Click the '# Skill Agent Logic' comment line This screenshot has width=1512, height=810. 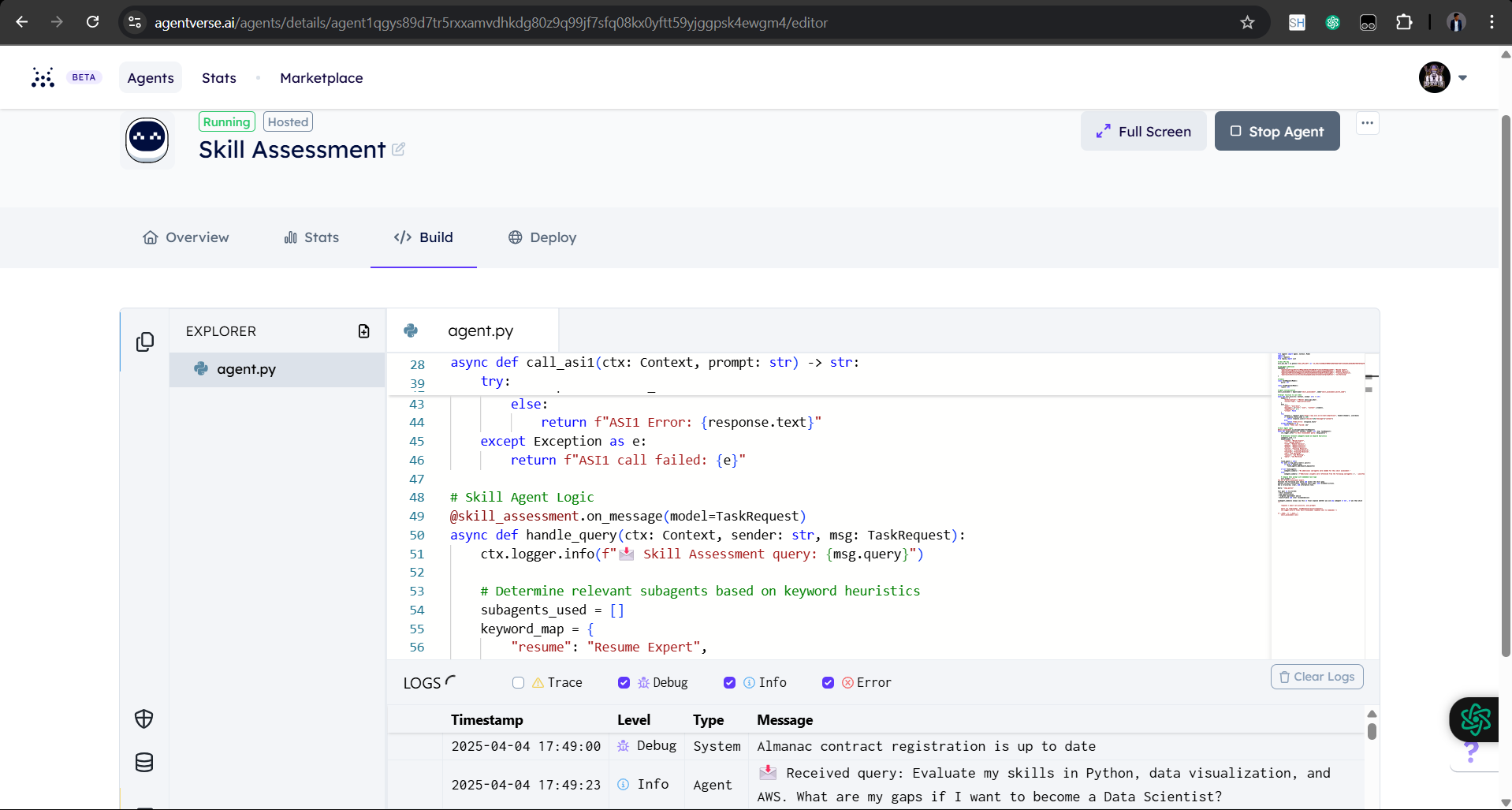[522, 497]
